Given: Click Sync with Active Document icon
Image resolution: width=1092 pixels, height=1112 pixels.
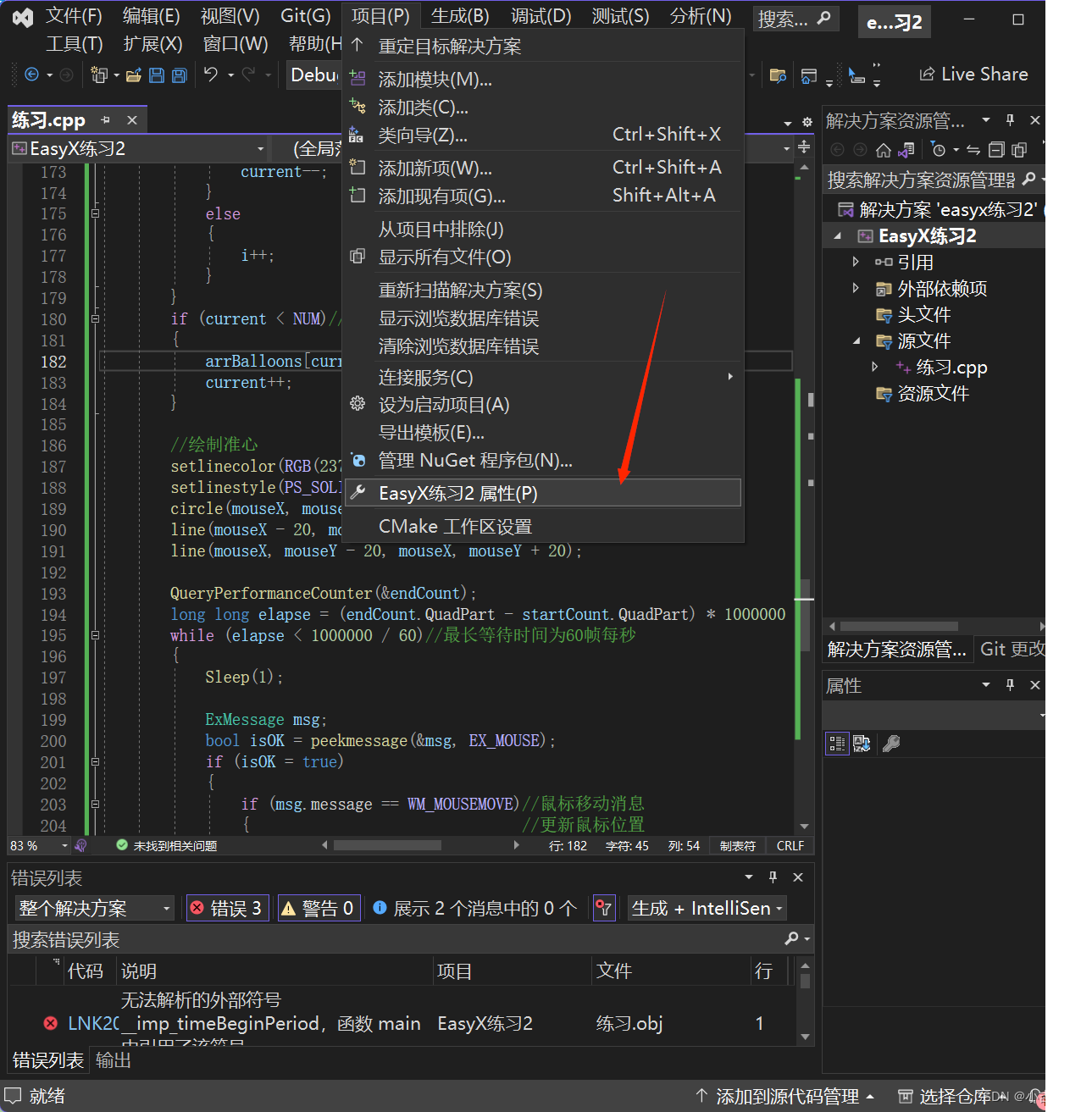Looking at the screenshot, I should pos(973,150).
